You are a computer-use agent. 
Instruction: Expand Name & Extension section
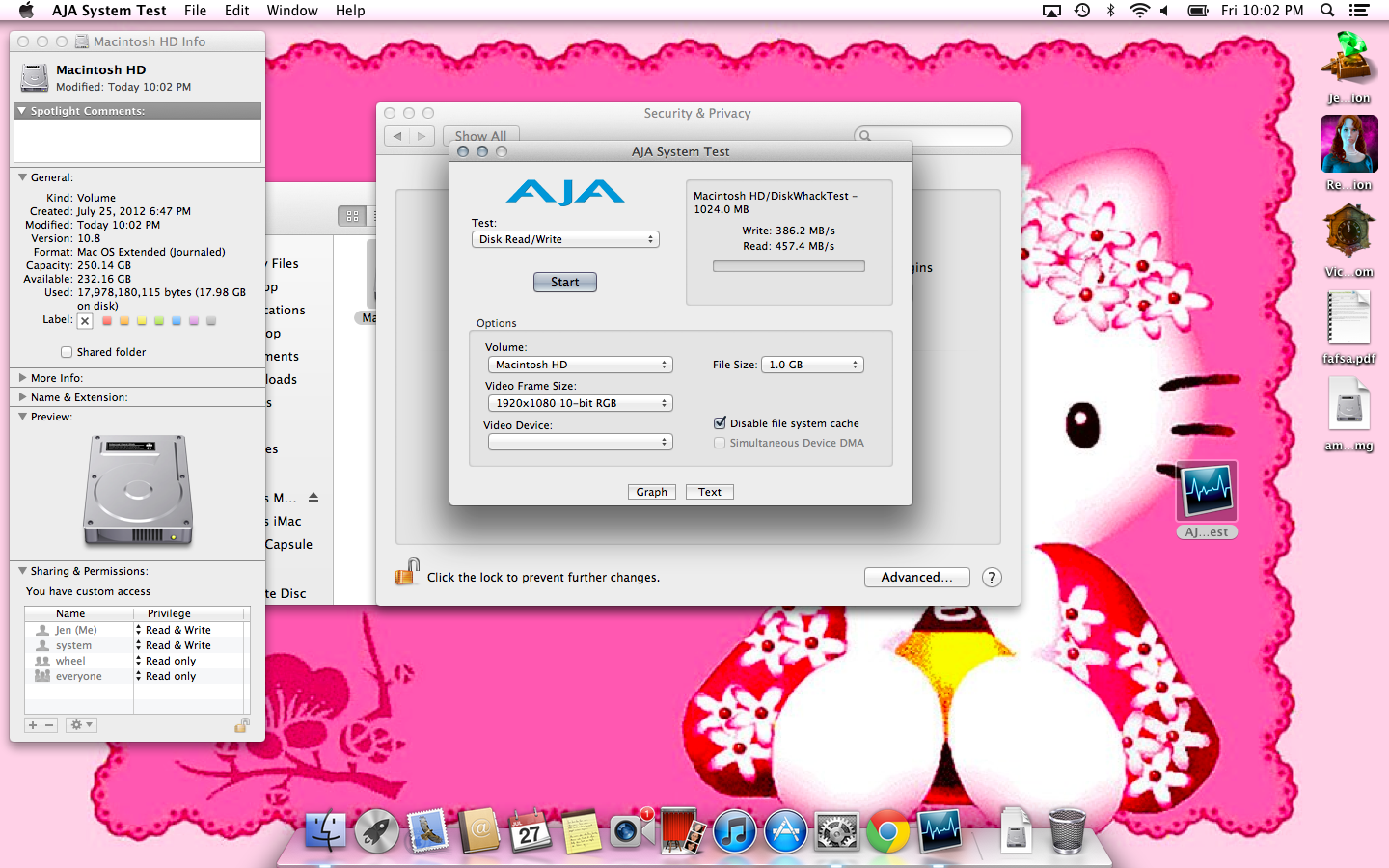22,397
